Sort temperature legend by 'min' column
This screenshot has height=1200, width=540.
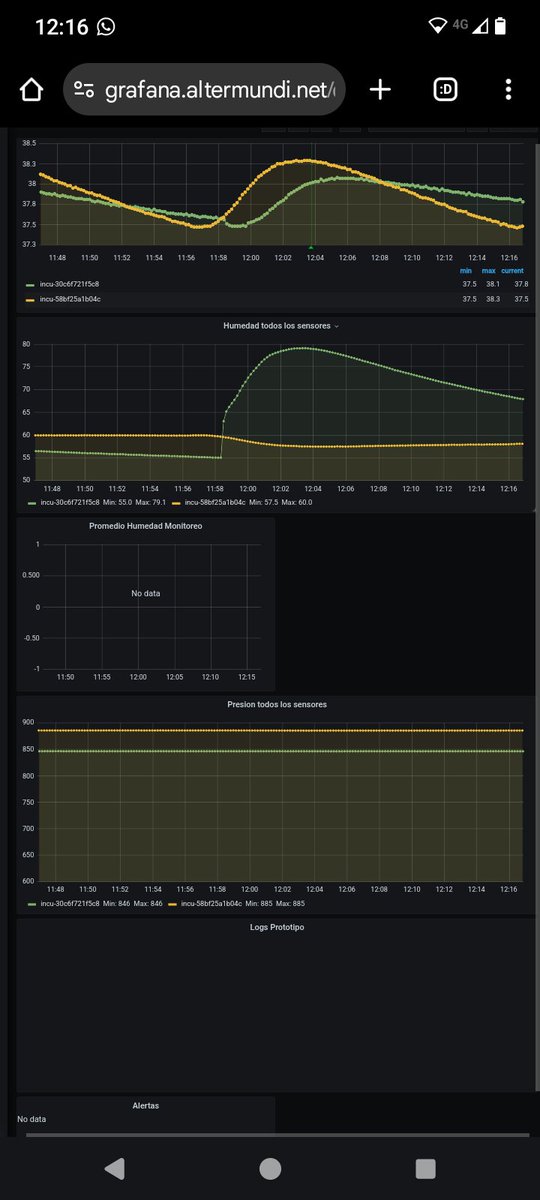(x=466, y=271)
